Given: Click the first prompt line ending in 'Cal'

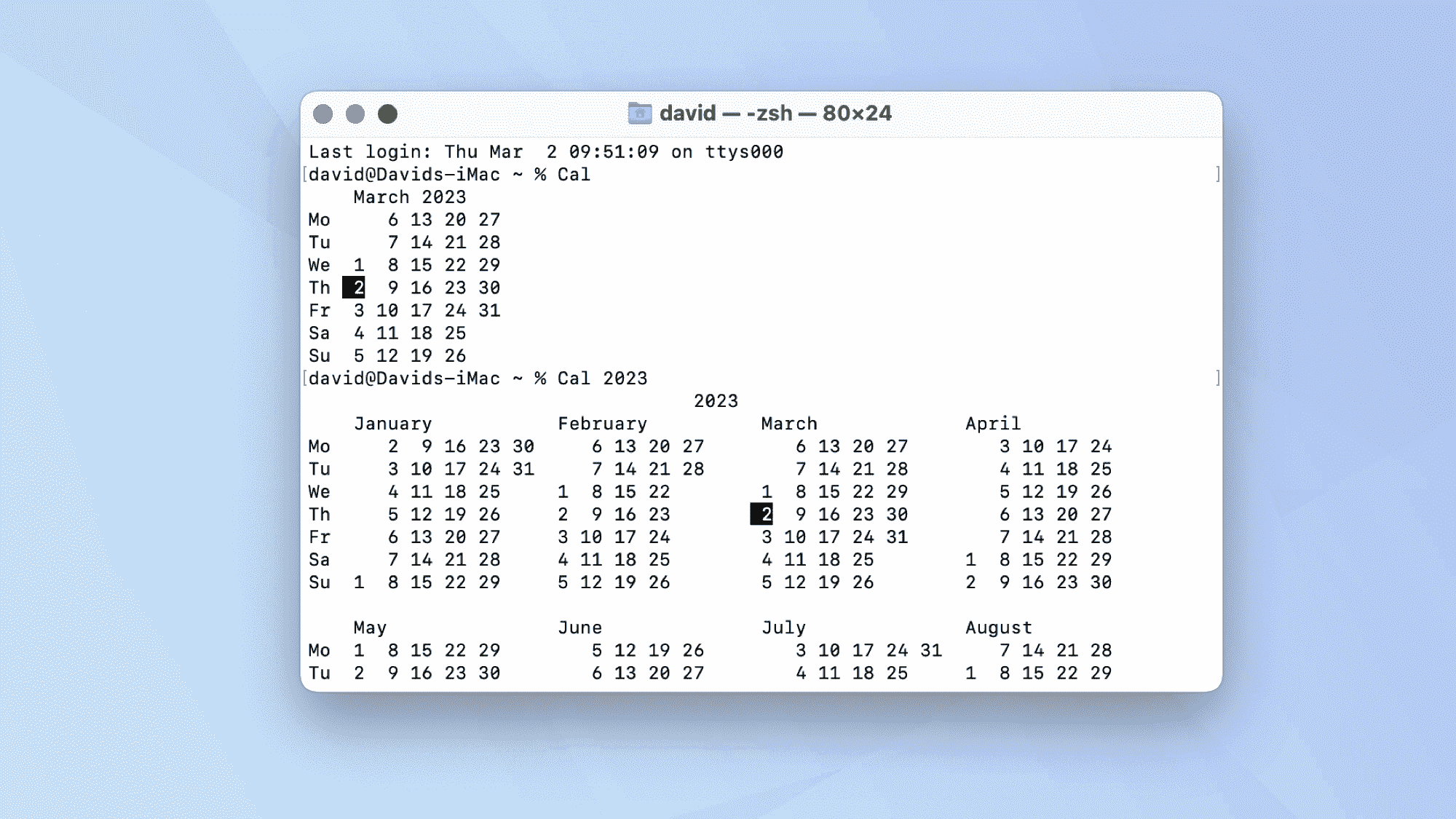Looking at the screenshot, I should tap(449, 175).
